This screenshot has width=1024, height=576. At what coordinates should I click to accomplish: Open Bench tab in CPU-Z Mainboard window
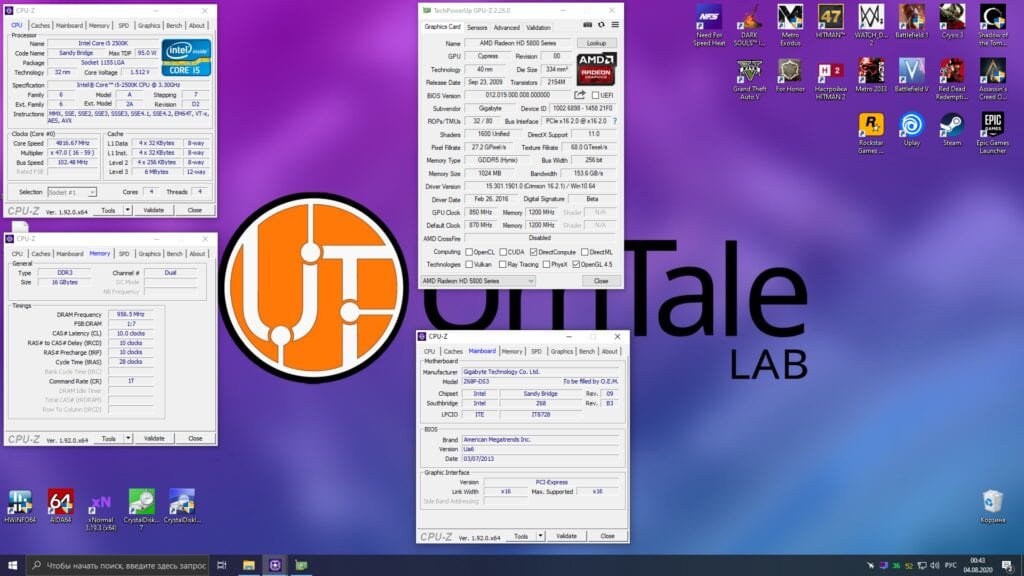586,351
